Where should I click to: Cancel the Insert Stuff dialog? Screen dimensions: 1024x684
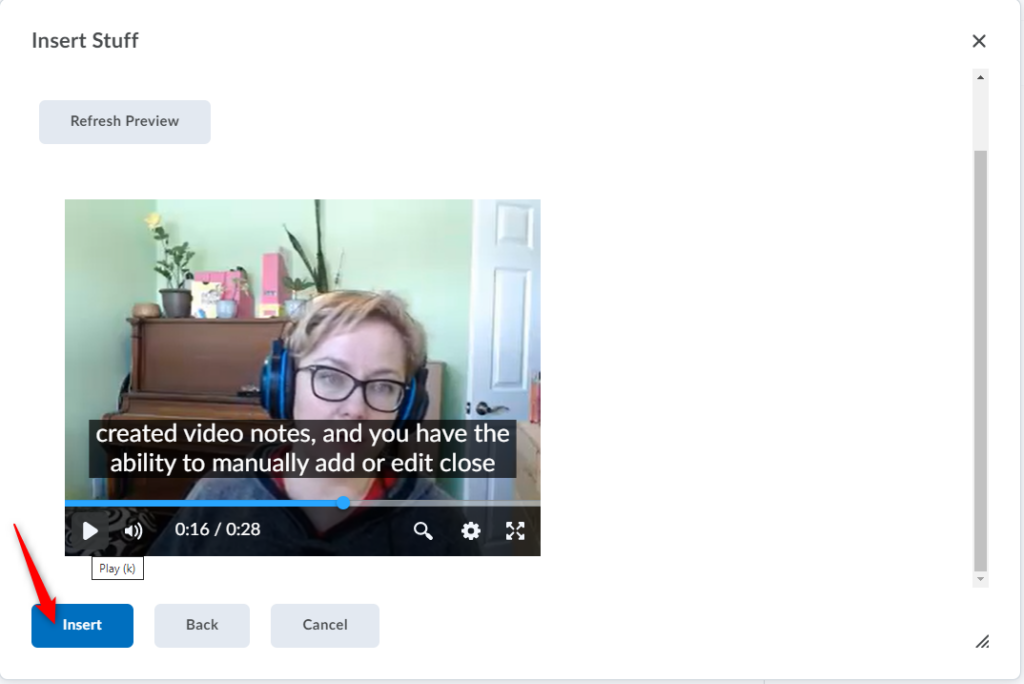[x=325, y=625]
